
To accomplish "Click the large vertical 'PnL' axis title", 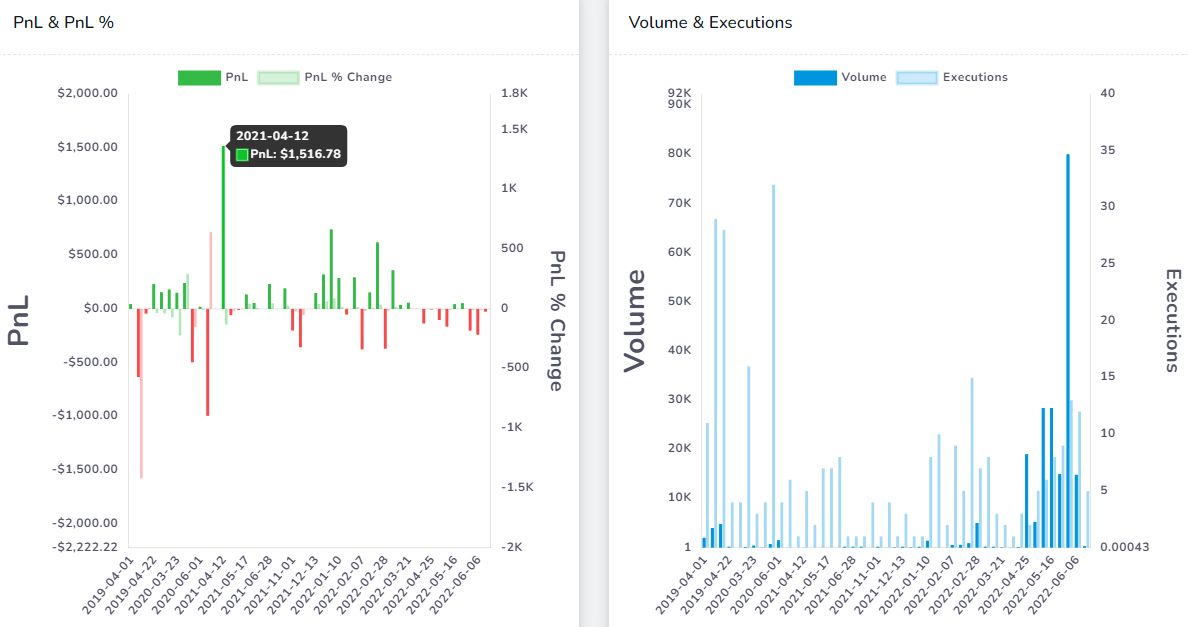I will (x=19, y=320).
